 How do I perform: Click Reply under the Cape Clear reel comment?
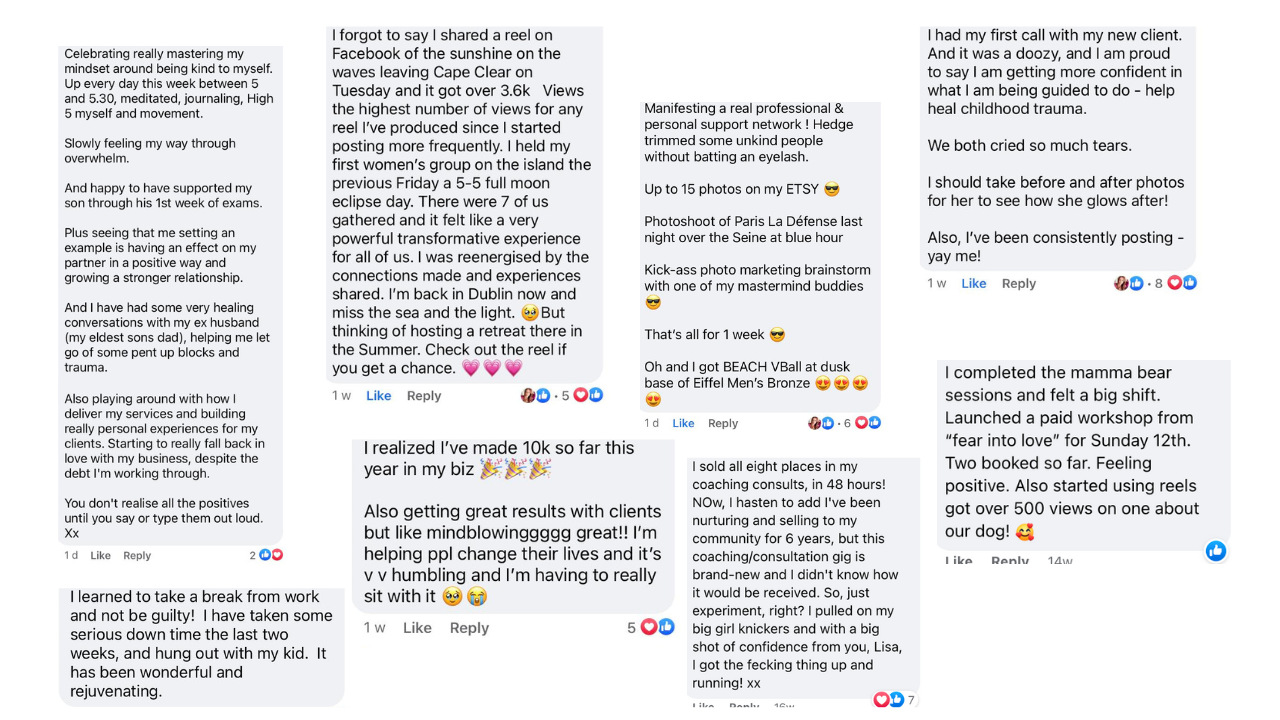(424, 396)
